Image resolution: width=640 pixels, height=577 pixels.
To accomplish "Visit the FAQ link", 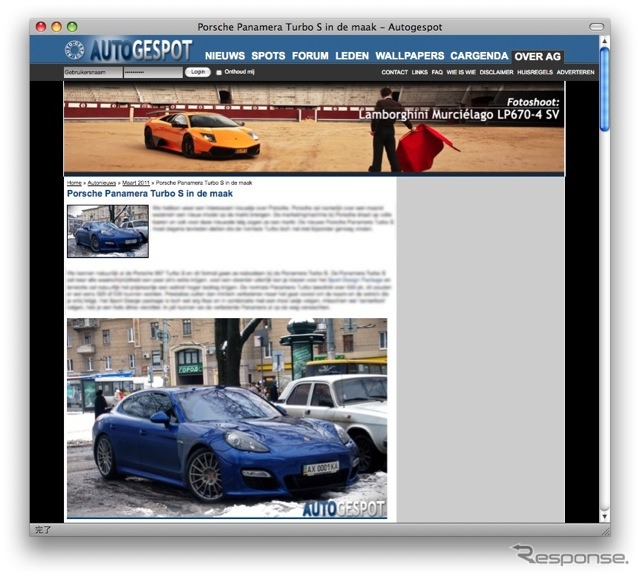I will click(437, 72).
